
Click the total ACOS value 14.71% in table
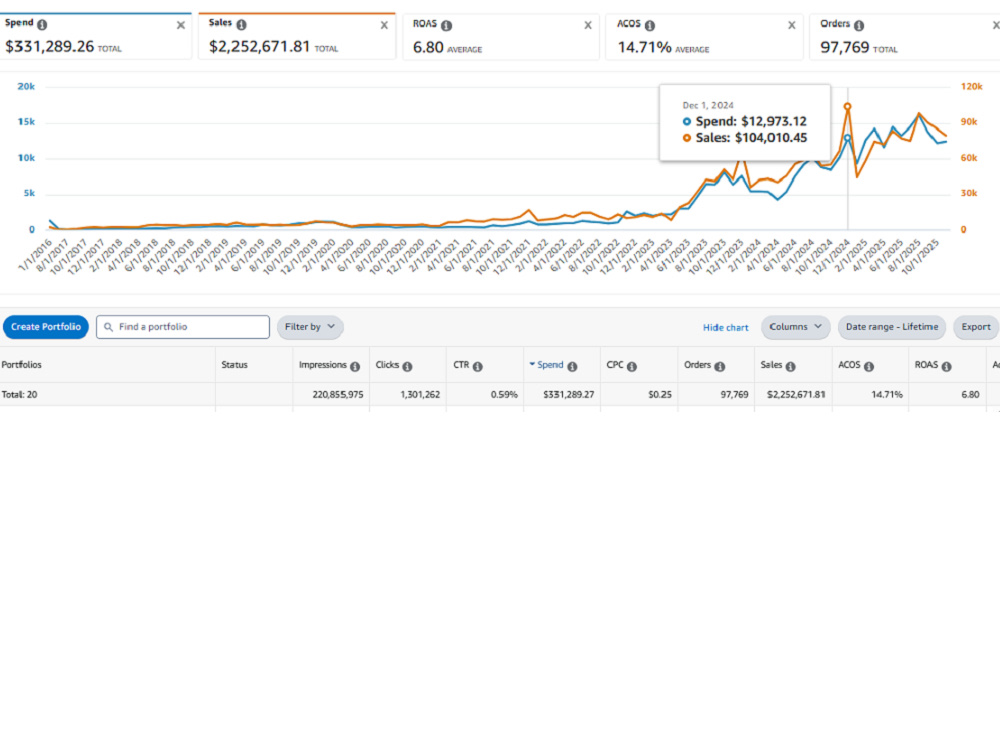tap(887, 395)
